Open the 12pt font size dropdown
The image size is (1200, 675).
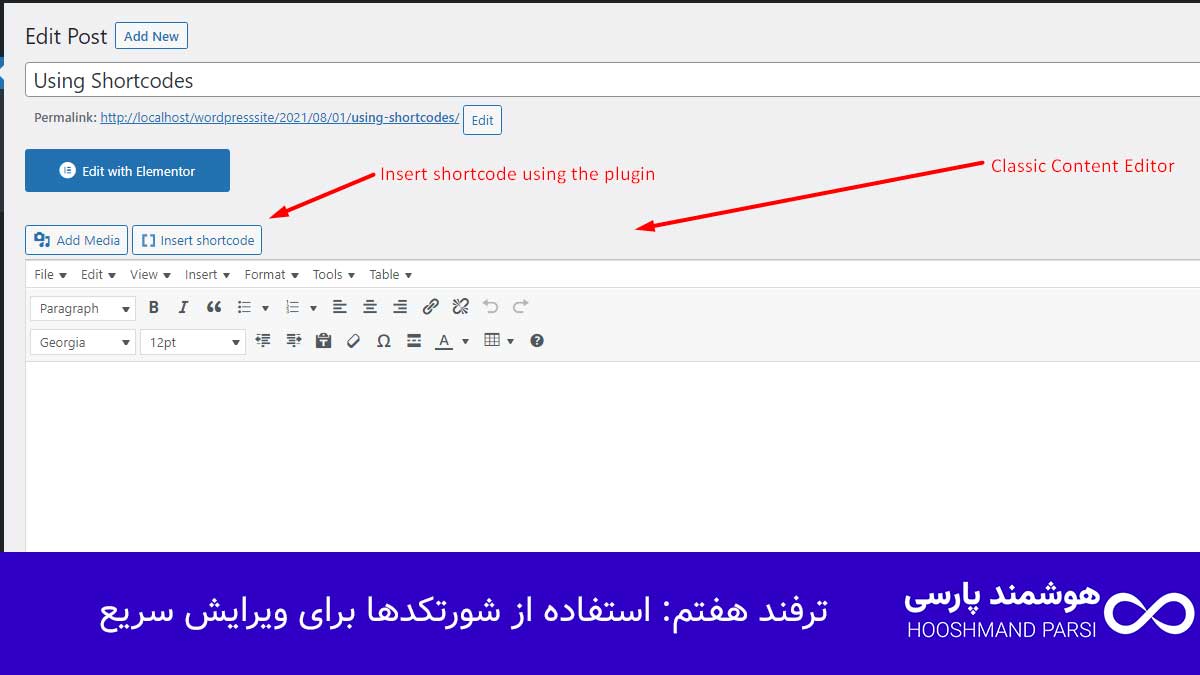[x=192, y=342]
